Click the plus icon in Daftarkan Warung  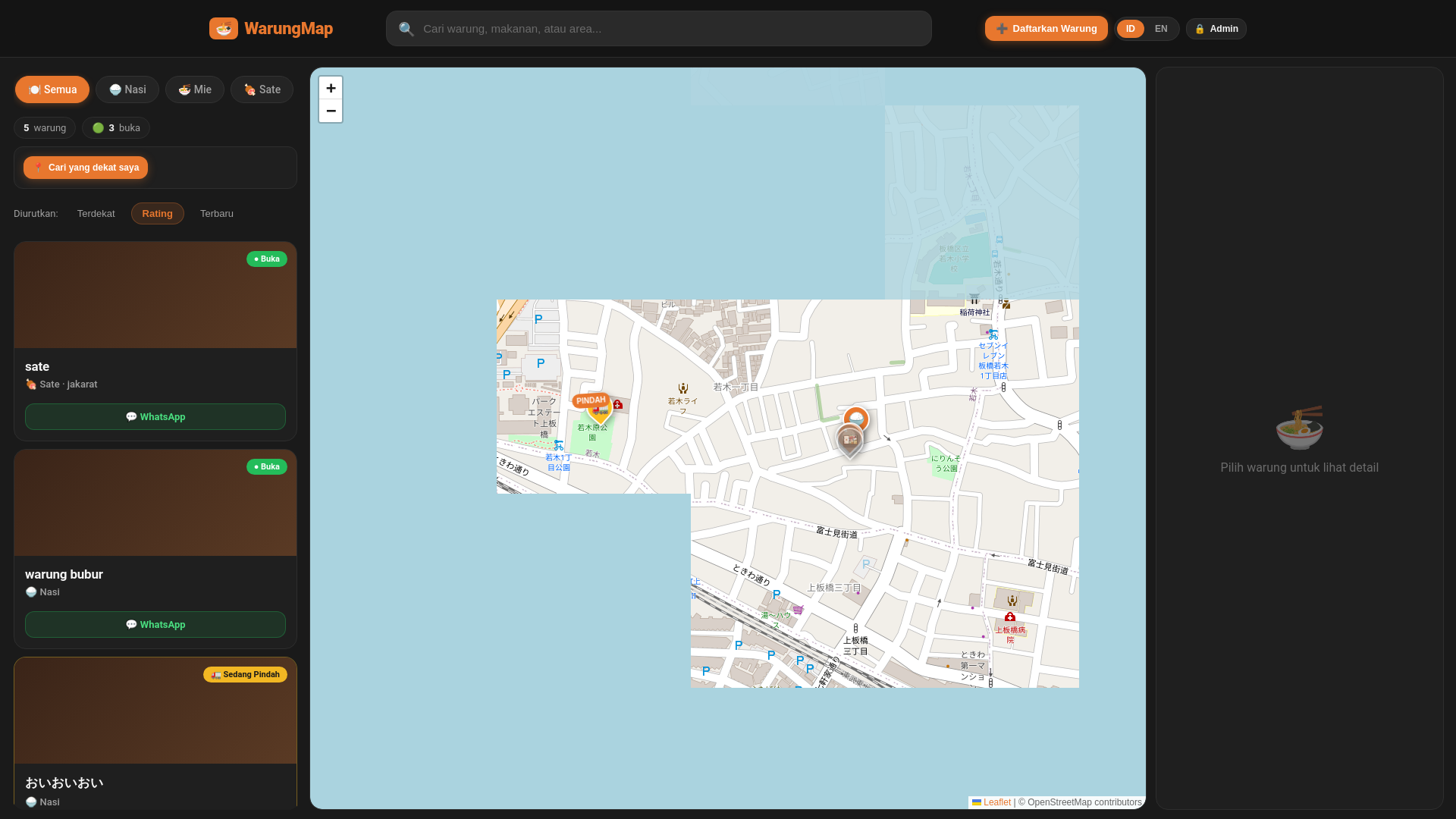[x=1002, y=29]
